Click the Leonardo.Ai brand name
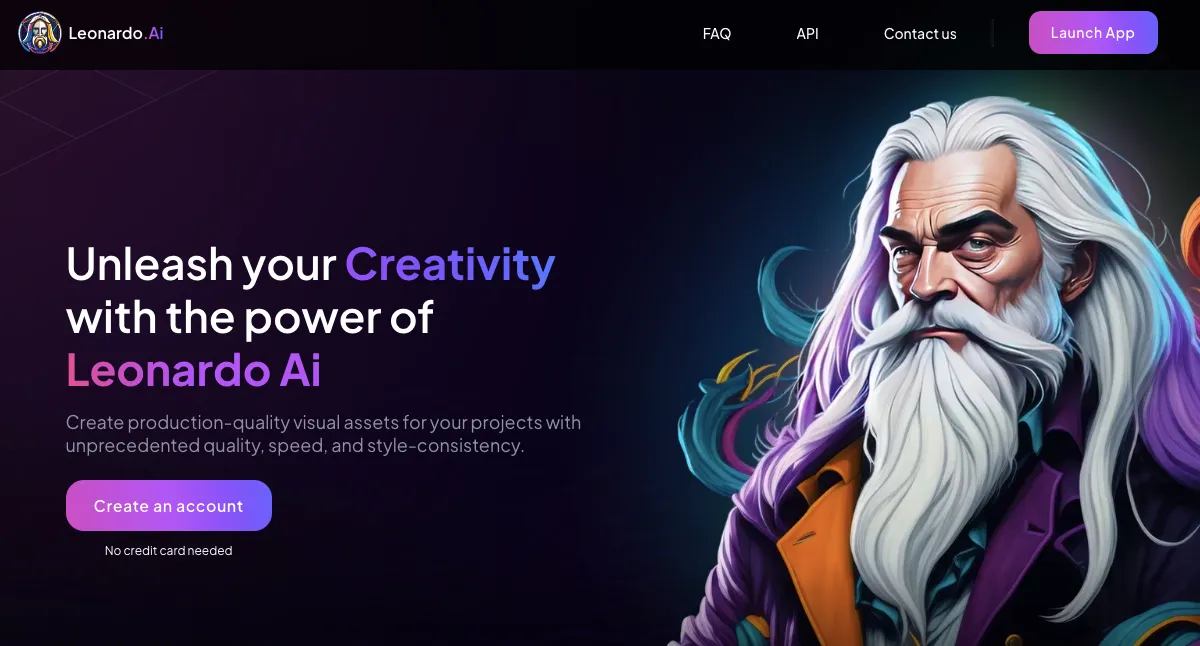The height and width of the screenshot is (646, 1200). (116, 33)
